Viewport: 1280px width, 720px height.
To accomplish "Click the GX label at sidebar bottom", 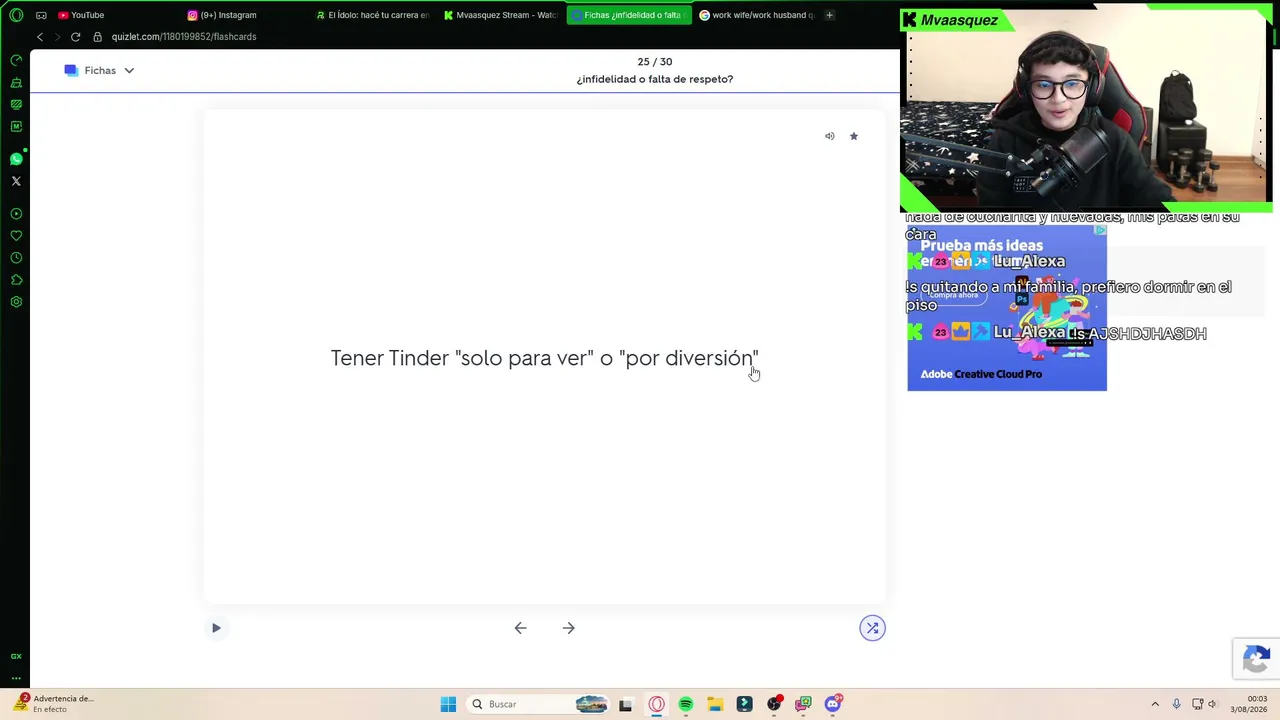I will tap(16, 656).
